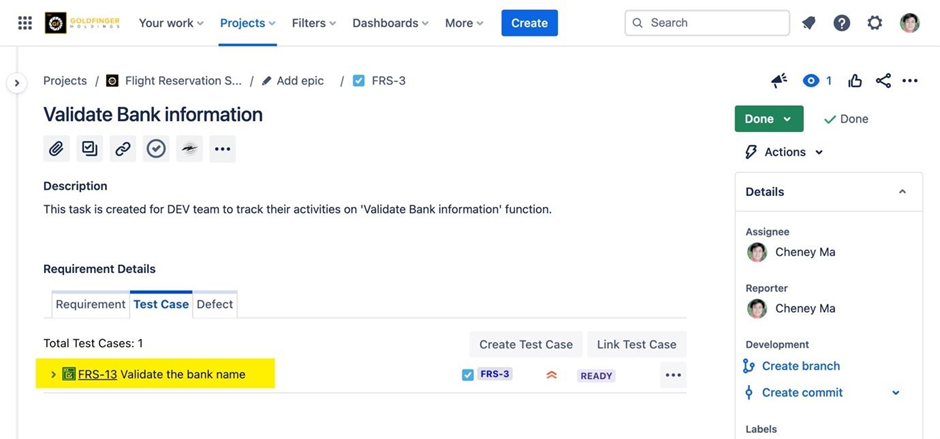Open the app switcher grid icon
The height and width of the screenshot is (439, 940).
tap(25, 23)
